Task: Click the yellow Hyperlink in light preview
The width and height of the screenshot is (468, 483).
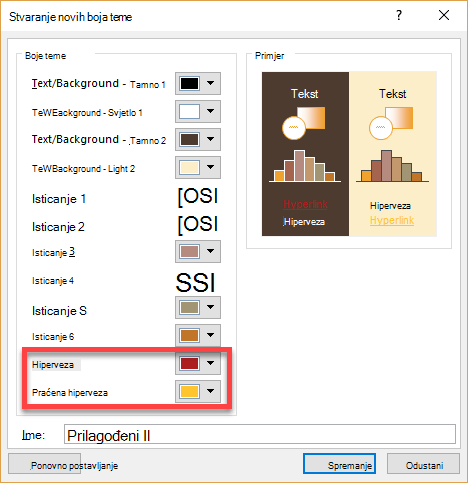Action: (392, 220)
